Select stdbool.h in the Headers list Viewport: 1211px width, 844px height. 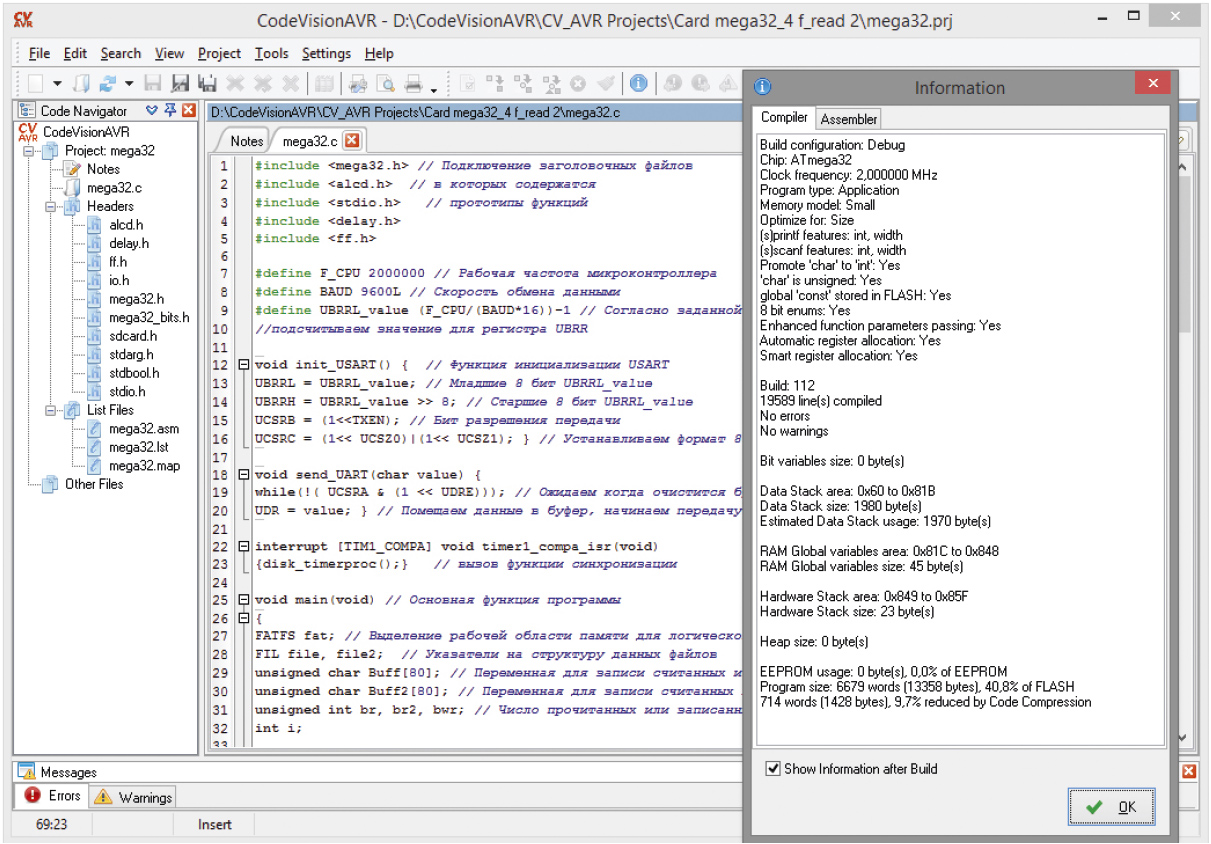(x=134, y=373)
